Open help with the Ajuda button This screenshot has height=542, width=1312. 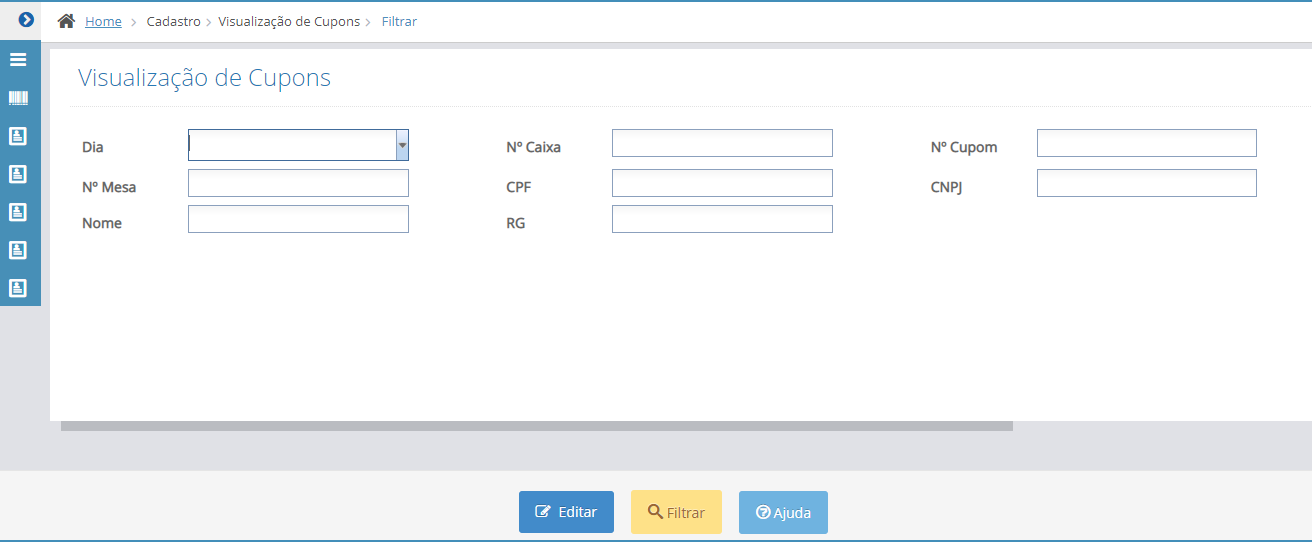[783, 512]
